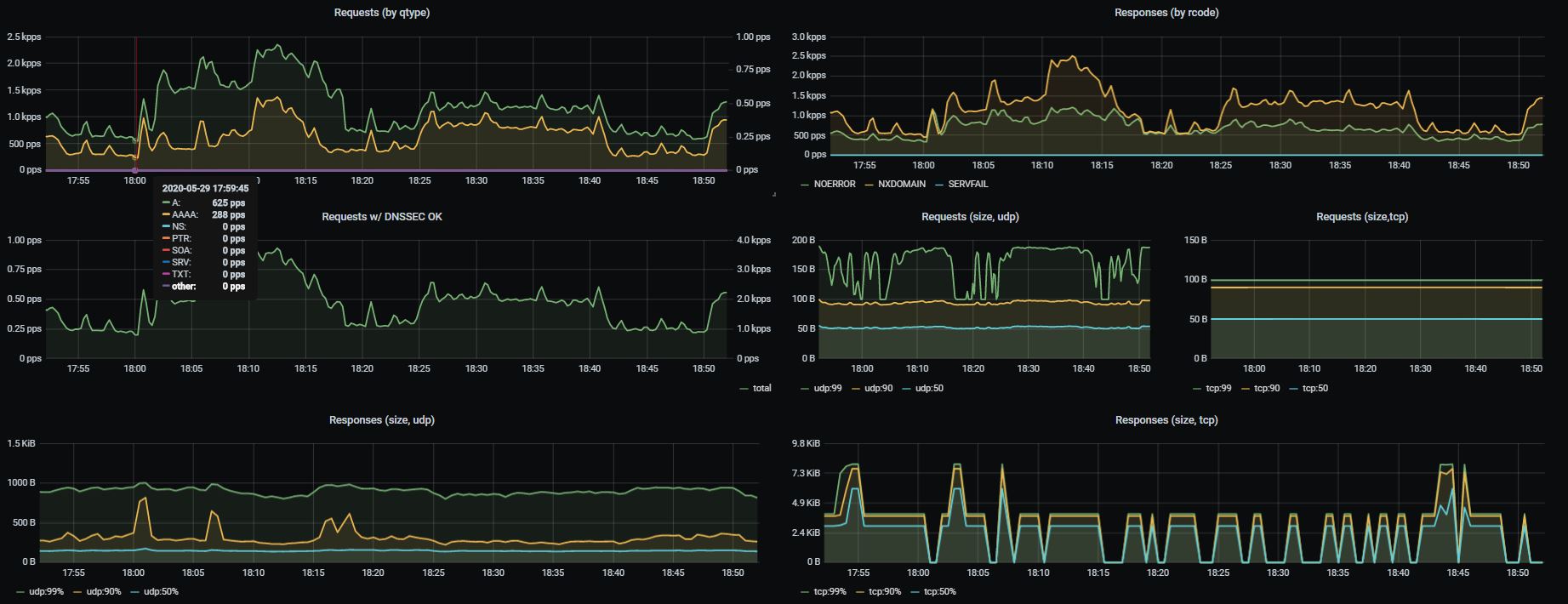Open the Responses (by rcode) panel title menu
This screenshot has width=1568, height=604.
click(1166, 13)
